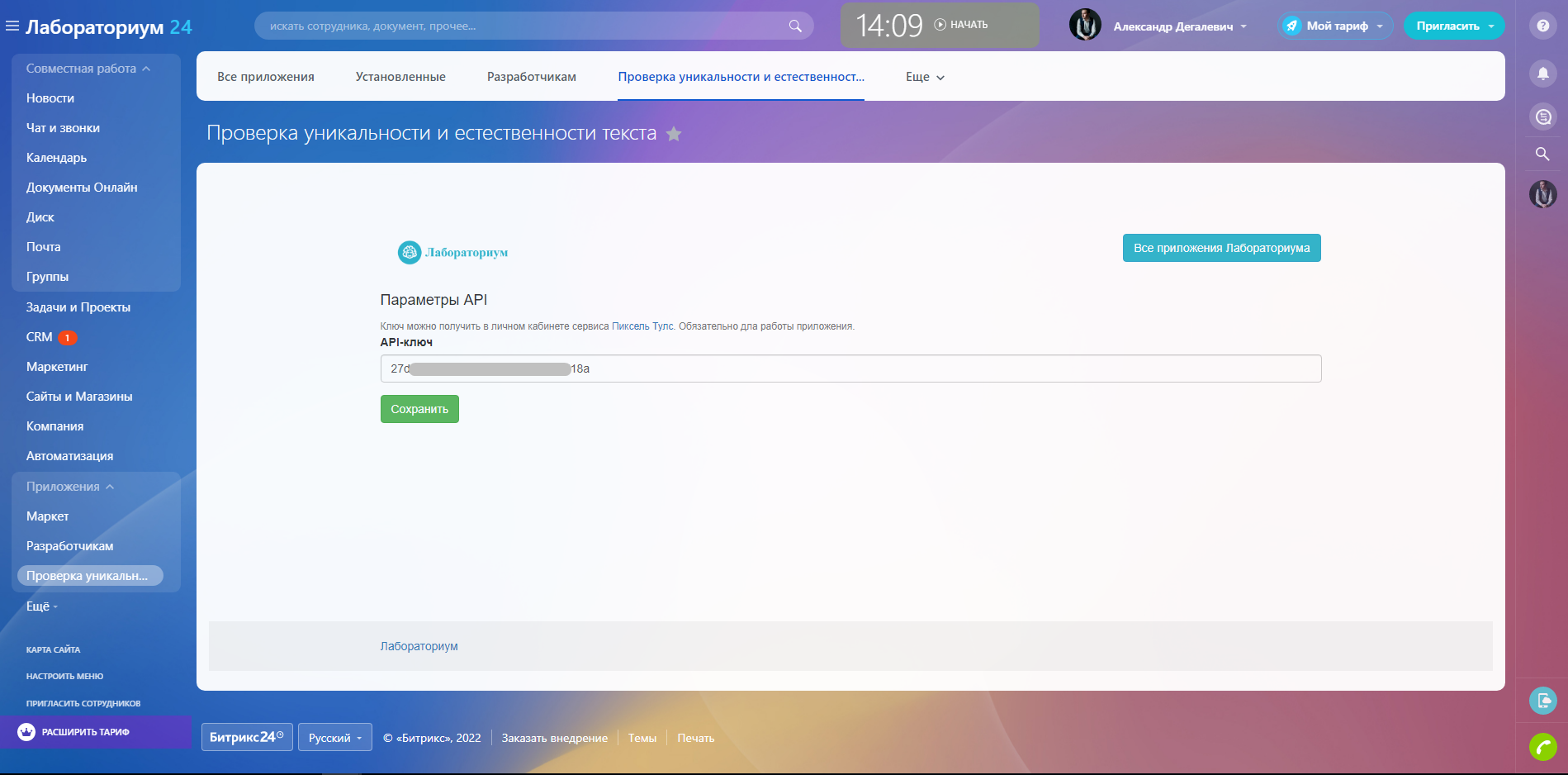Viewport: 1568px width, 775px height.
Task: Focus the global search field
Action: (533, 26)
